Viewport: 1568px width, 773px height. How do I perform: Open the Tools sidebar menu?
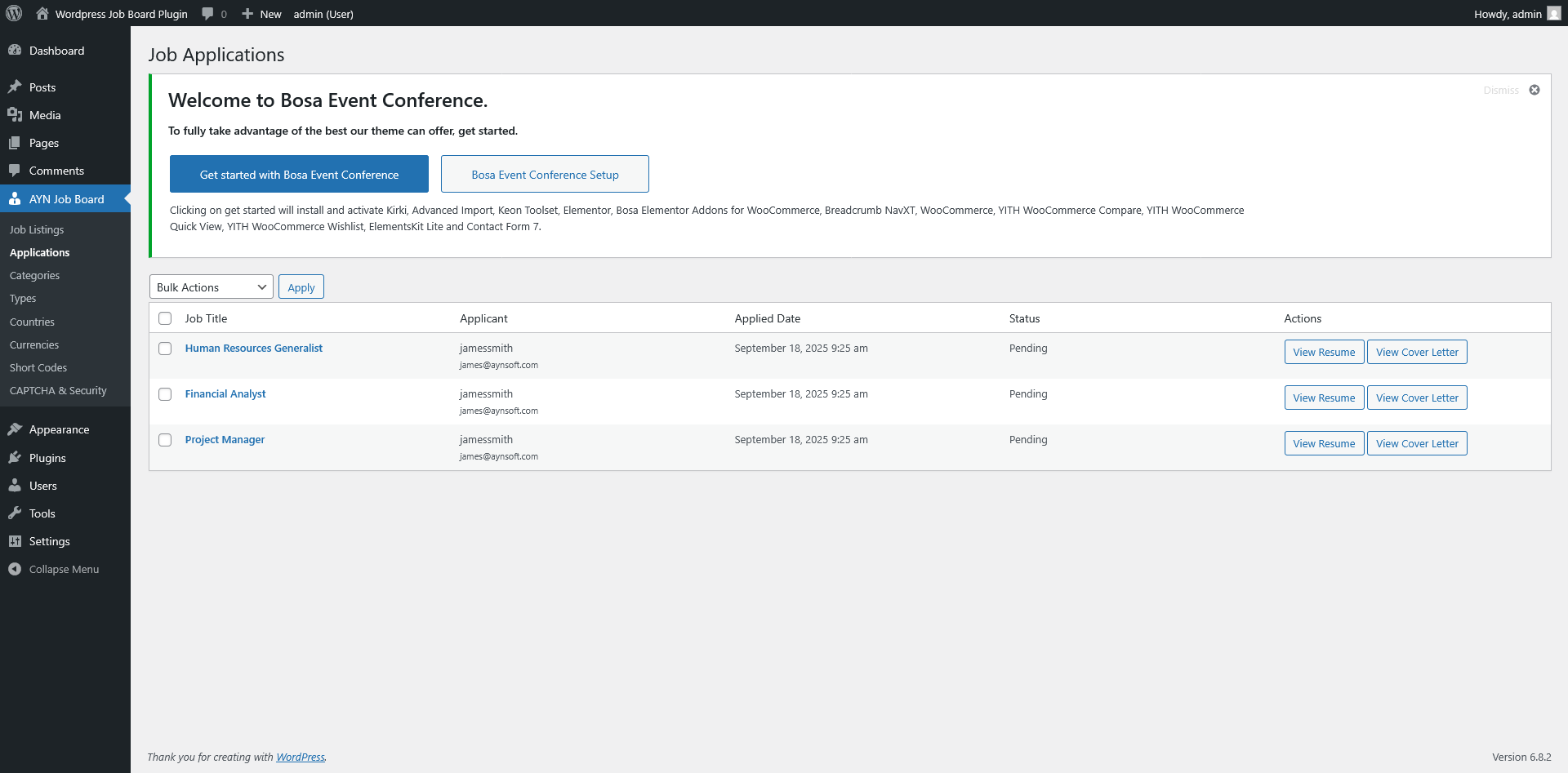[x=42, y=513]
